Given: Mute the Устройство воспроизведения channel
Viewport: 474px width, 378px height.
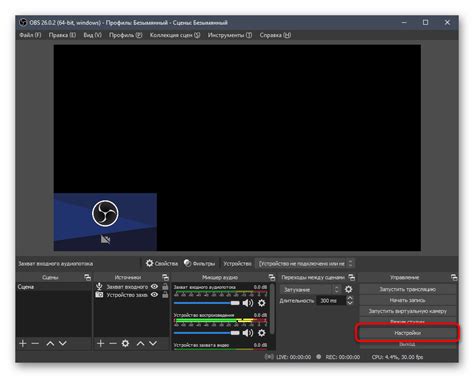Looking at the screenshot, I should [248, 333].
